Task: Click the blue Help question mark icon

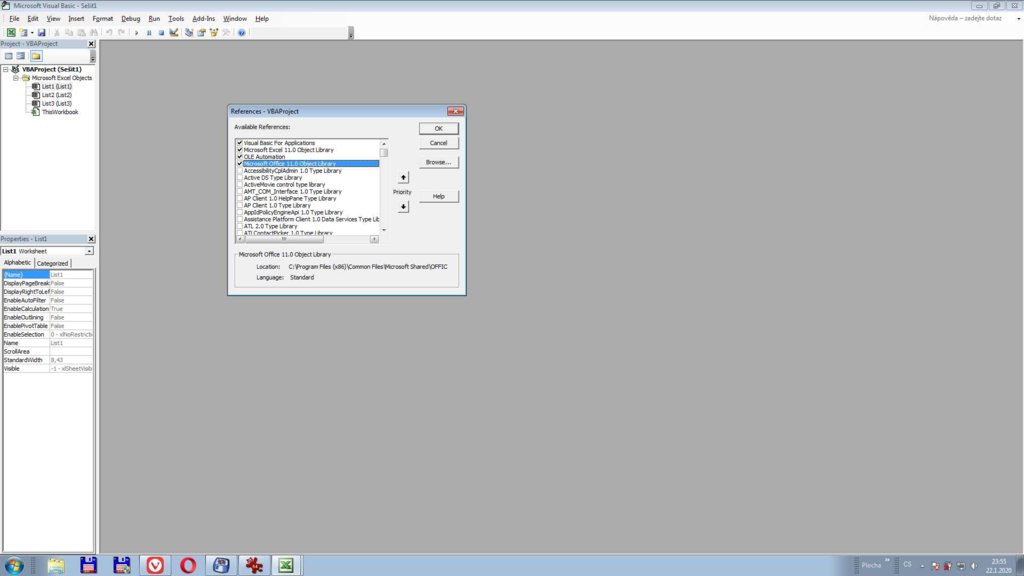Action: 242,32
